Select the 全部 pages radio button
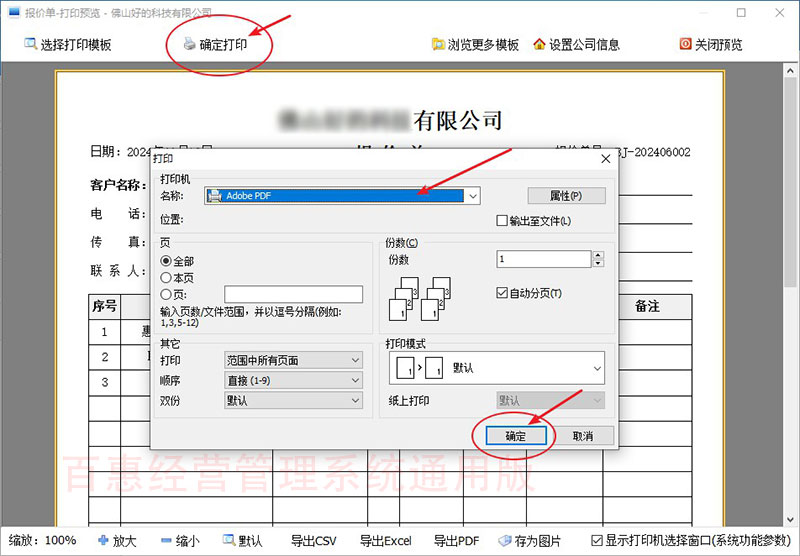800x556 pixels. (x=166, y=261)
